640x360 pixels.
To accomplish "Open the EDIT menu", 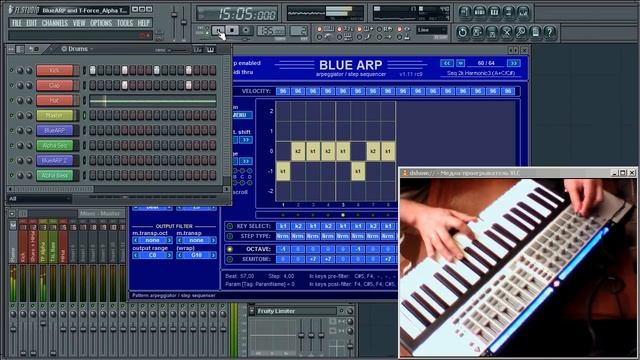I will click(x=31, y=23).
